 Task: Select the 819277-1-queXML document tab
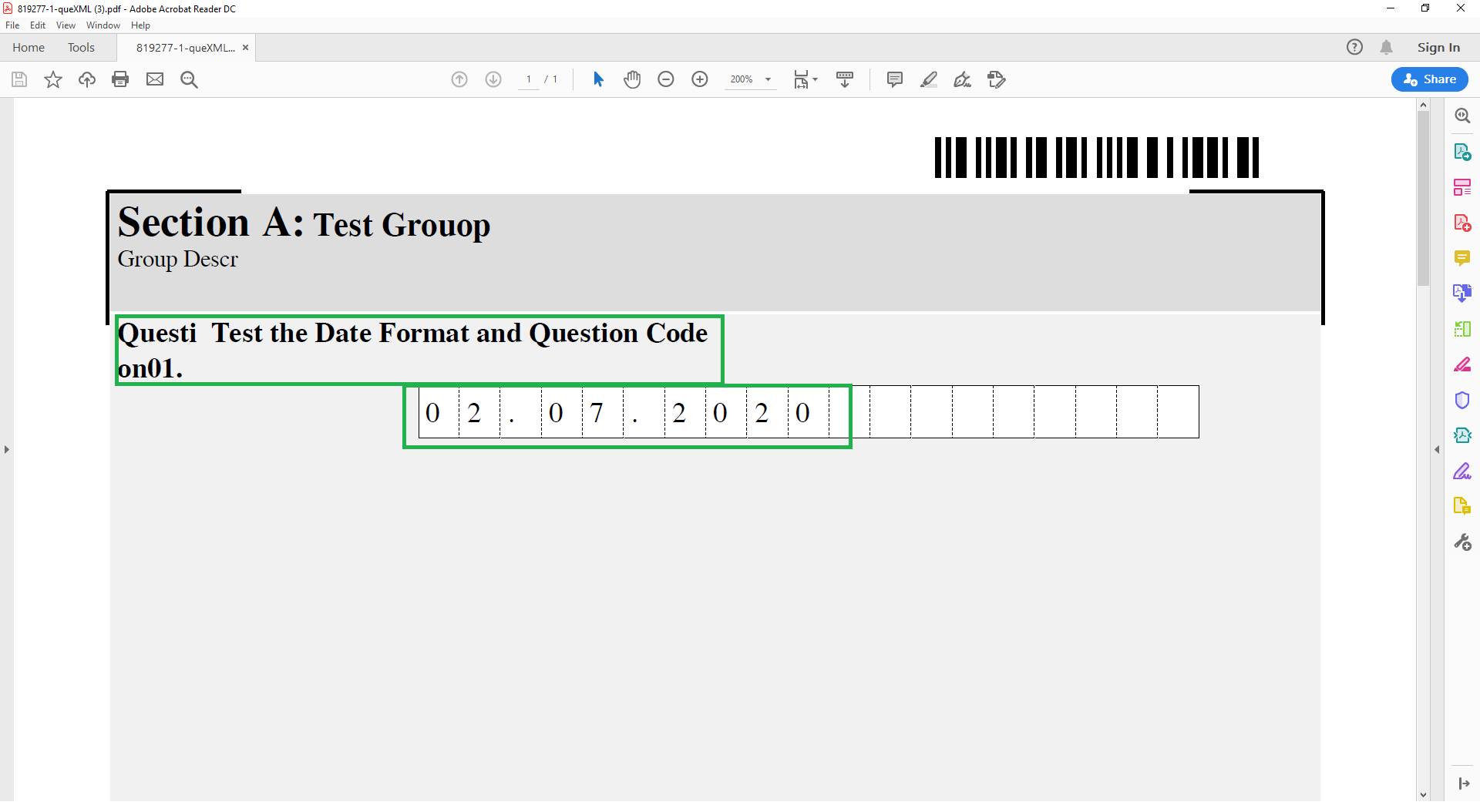[x=186, y=48]
